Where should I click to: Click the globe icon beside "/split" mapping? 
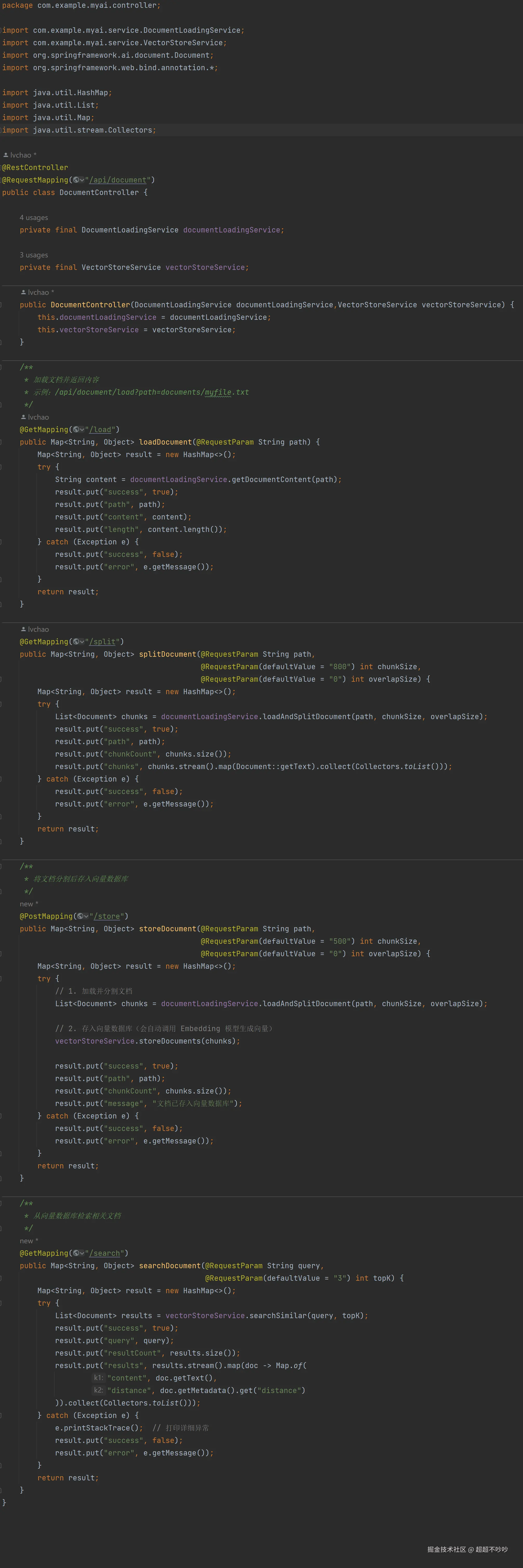click(76, 642)
